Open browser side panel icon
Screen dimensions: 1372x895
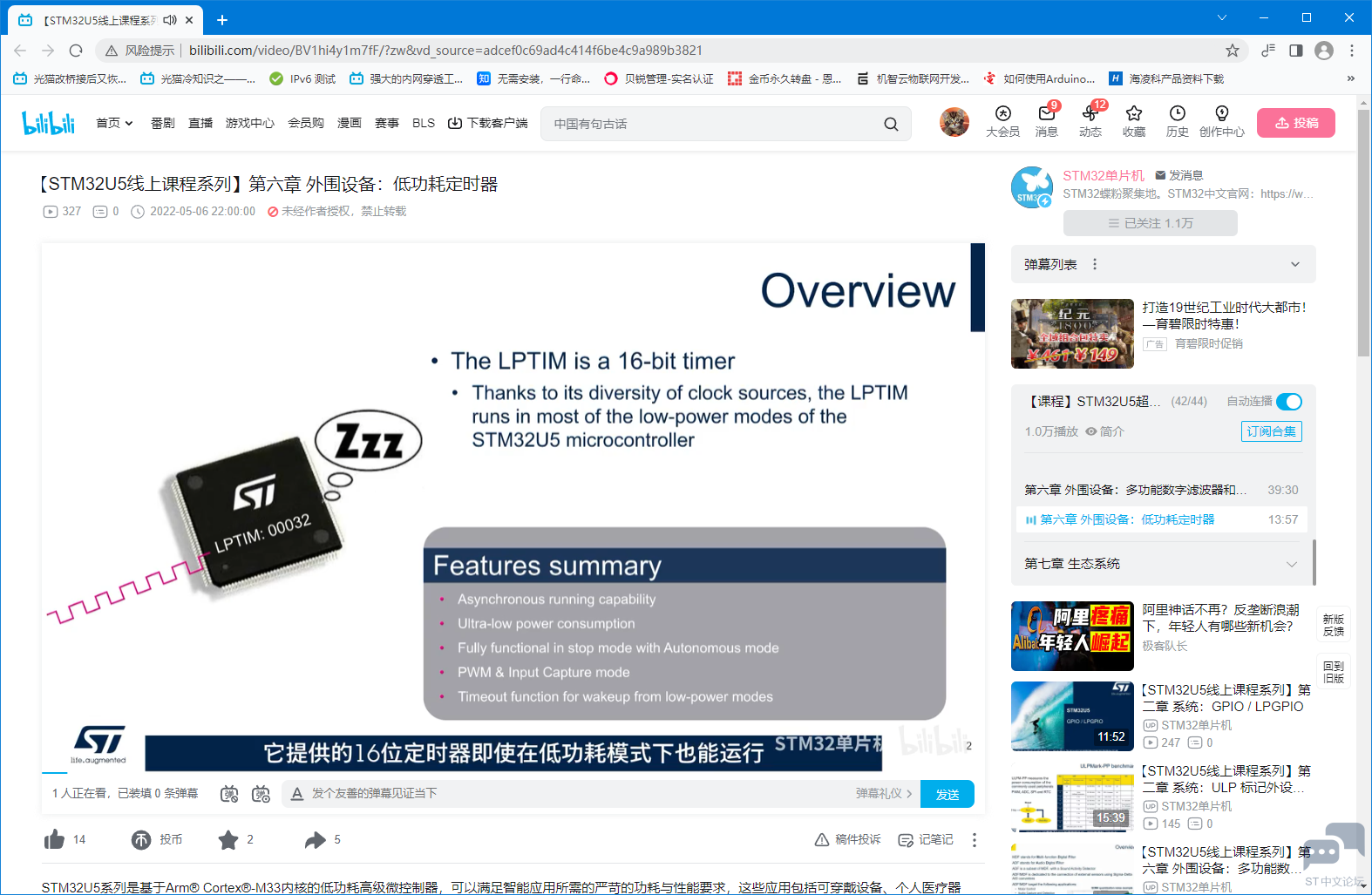(1296, 51)
